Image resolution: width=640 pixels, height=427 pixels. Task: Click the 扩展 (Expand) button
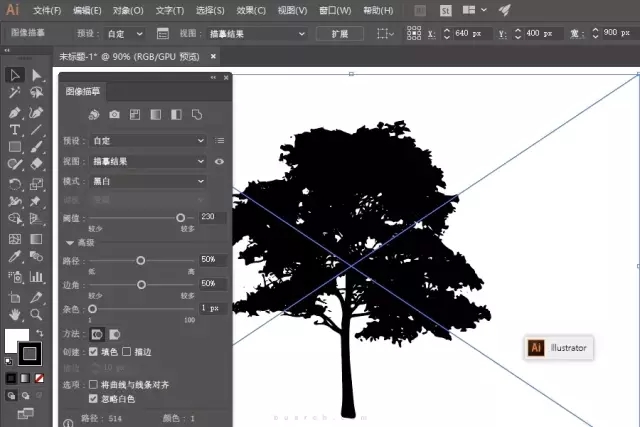339,33
